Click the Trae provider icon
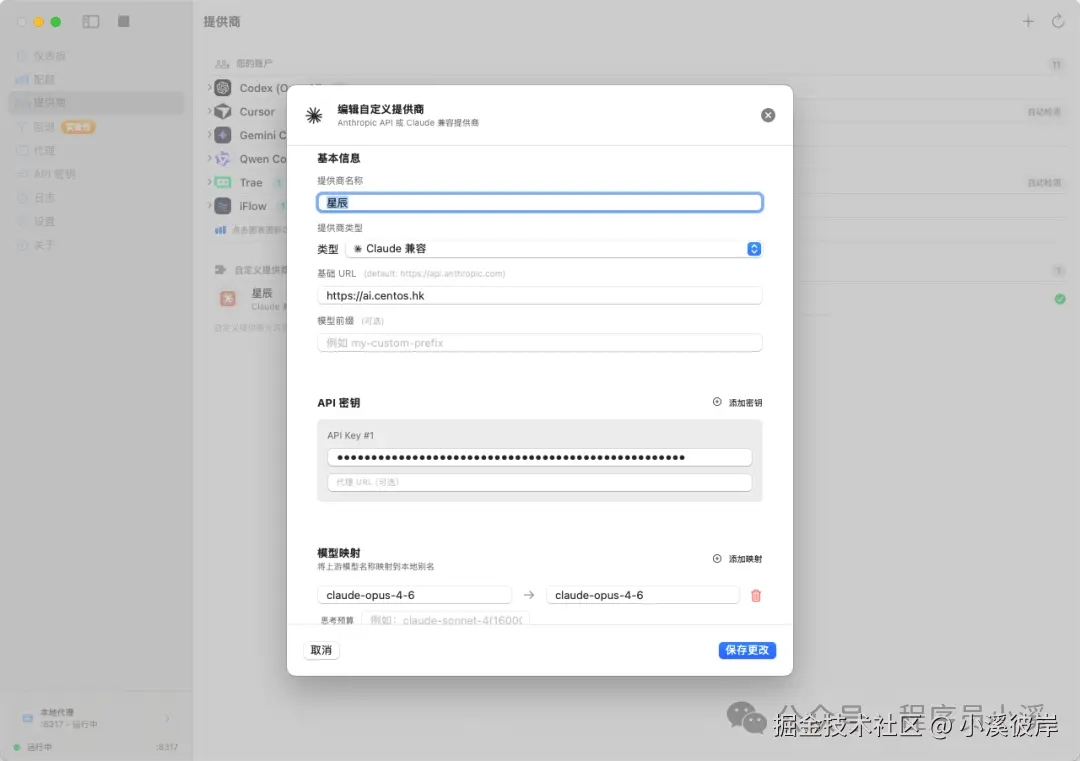The width and height of the screenshot is (1080, 761). [x=222, y=182]
